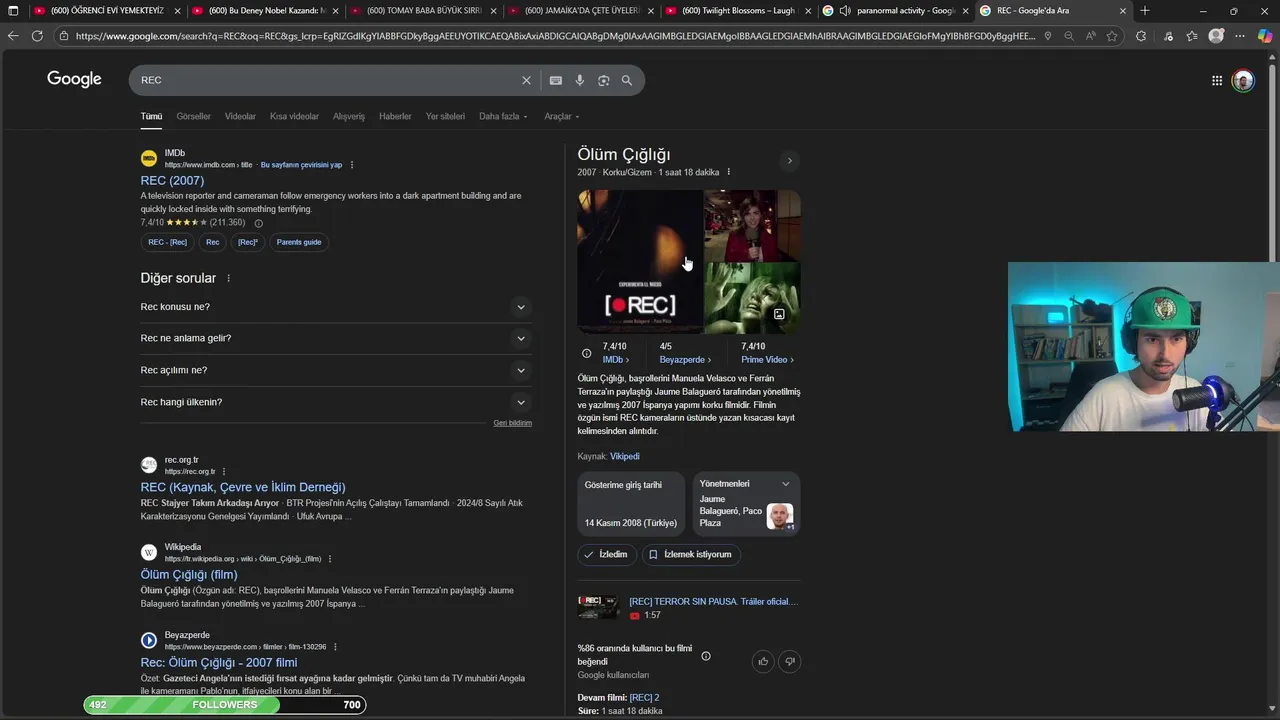Mark film as İzledim
1280x720 pixels.
tap(607, 554)
